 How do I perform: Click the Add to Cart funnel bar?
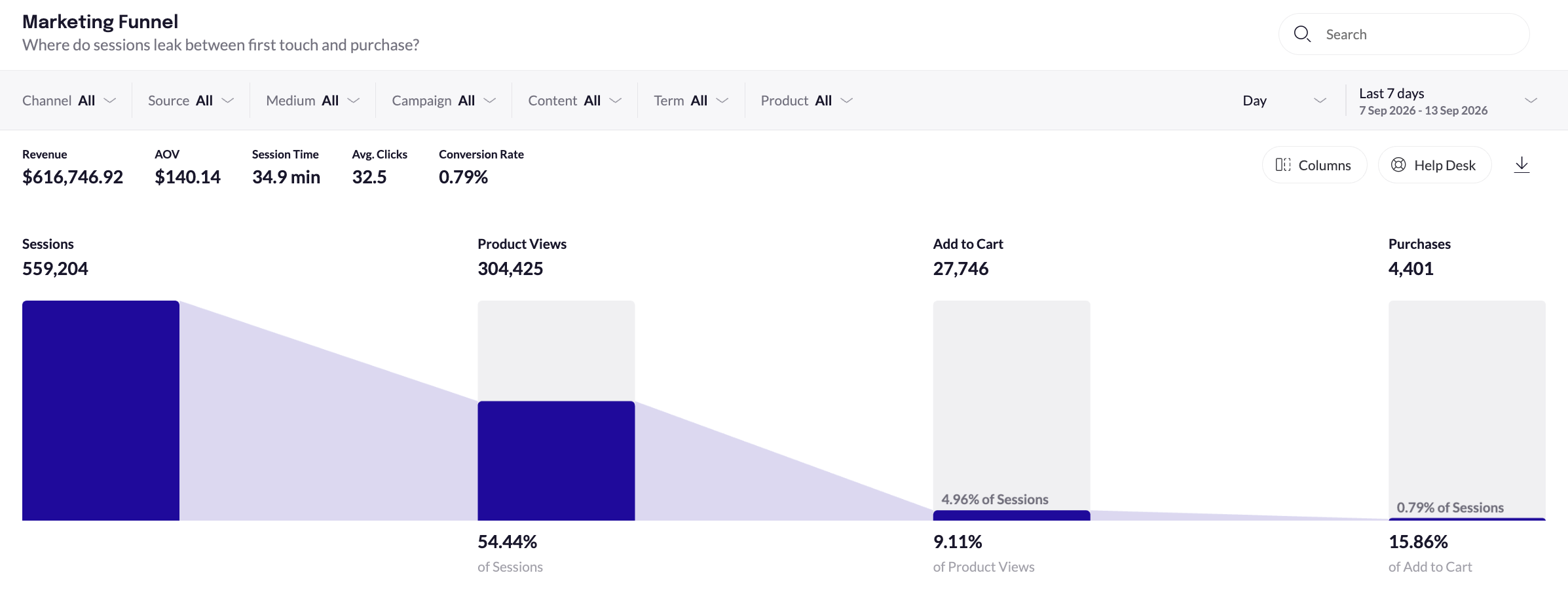click(1011, 515)
